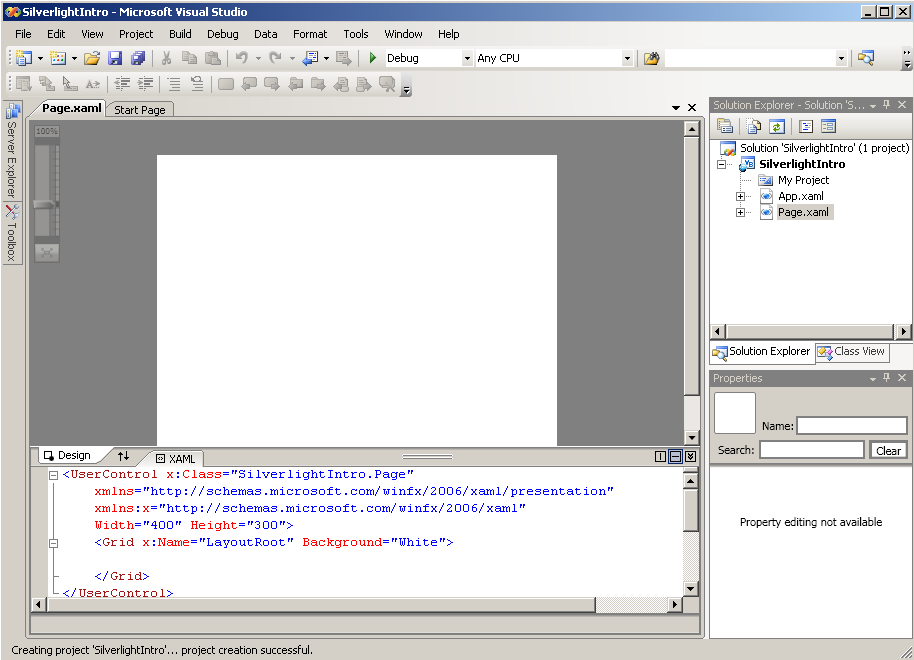Screen dimensions: 914x660
Task: Select the Design view tab
Action: click(x=68, y=455)
